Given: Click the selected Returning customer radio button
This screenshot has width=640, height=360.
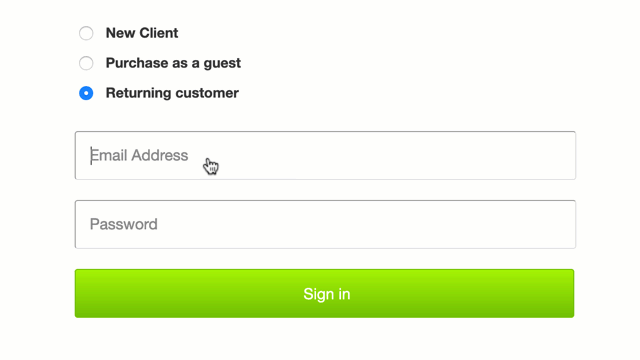Looking at the screenshot, I should point(86,93).
